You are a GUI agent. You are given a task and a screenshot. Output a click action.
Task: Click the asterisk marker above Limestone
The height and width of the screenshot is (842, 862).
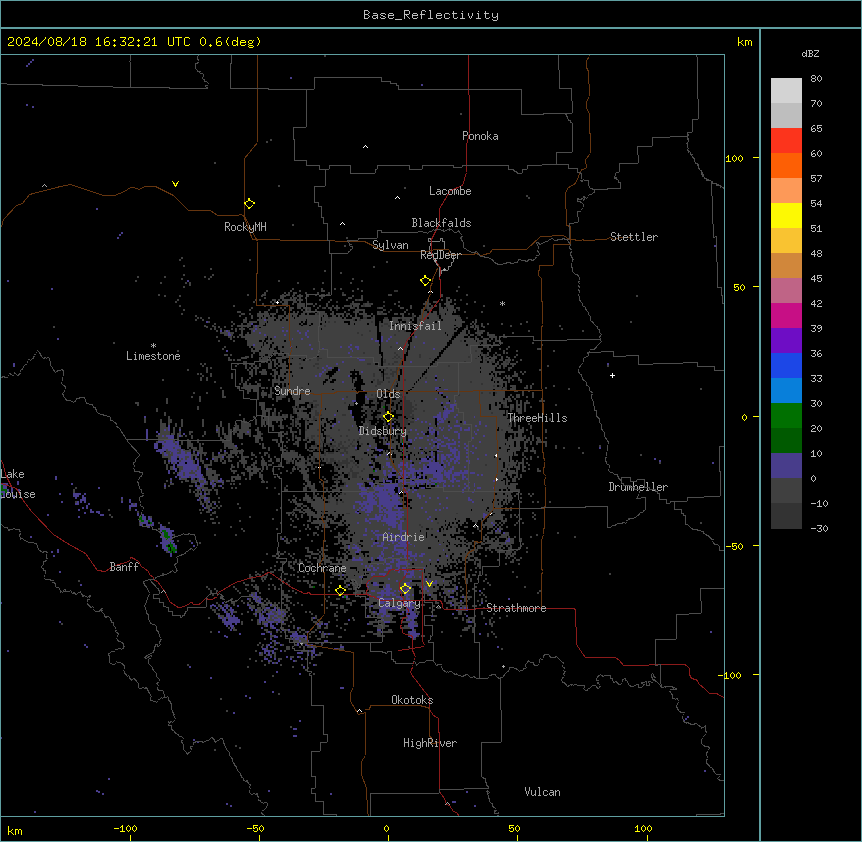tap(153, 346)
